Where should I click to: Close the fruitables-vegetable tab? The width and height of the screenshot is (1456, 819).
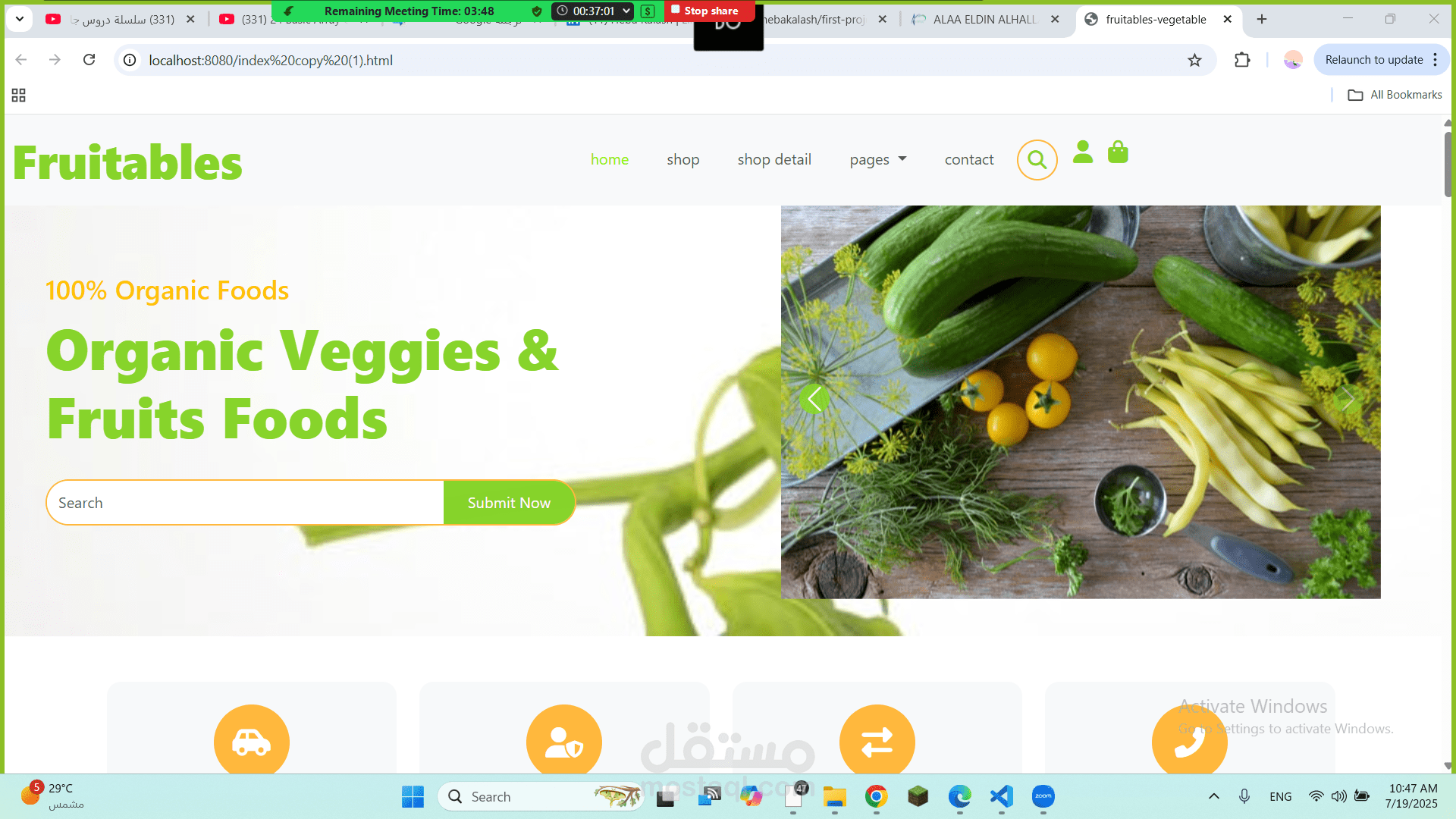[x=1228, y=19]
